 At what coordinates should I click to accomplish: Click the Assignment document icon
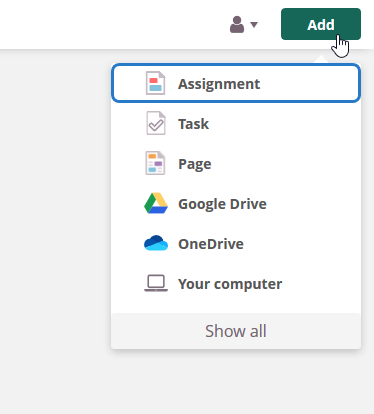156,83
